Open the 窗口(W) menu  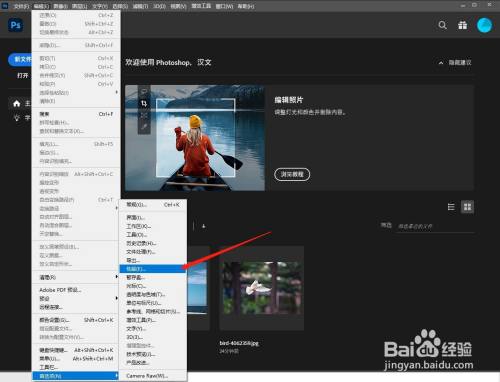click(224, 6)
